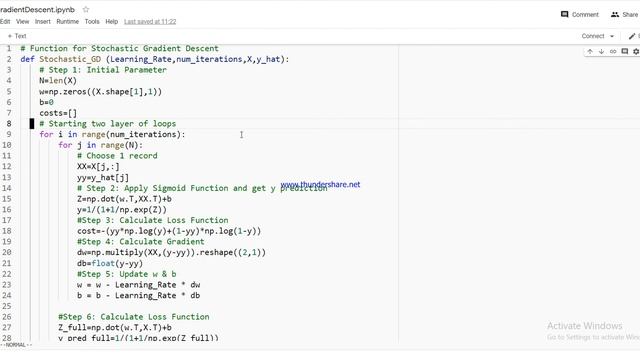The image size is (640, 360).
Task: Click '#Step 6: Calculate Loss Function' comment
Action: point(133,317)
